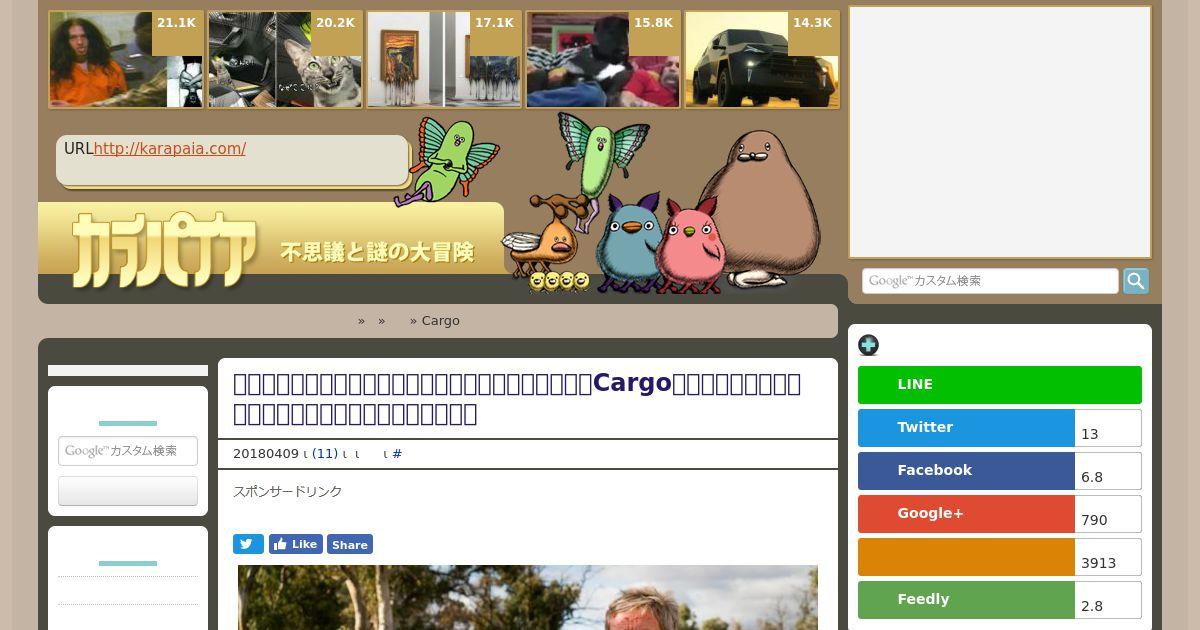Screen dimensions: 1200x630
Task: Click the Twitter count 13
Action: click(x=1108, y=429)
